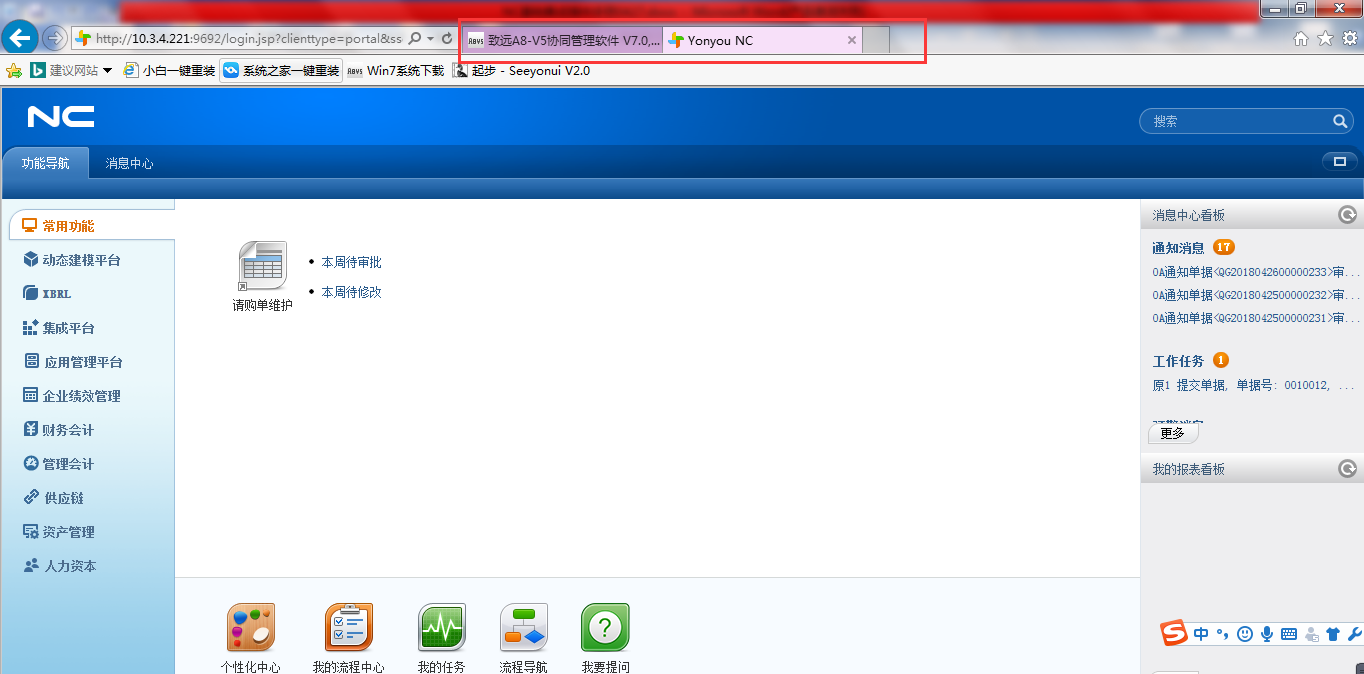1364x674 pixels.
Task: Open 小白一键重装 bookmark
Action: pyautogui.click(x=169, y=70)
